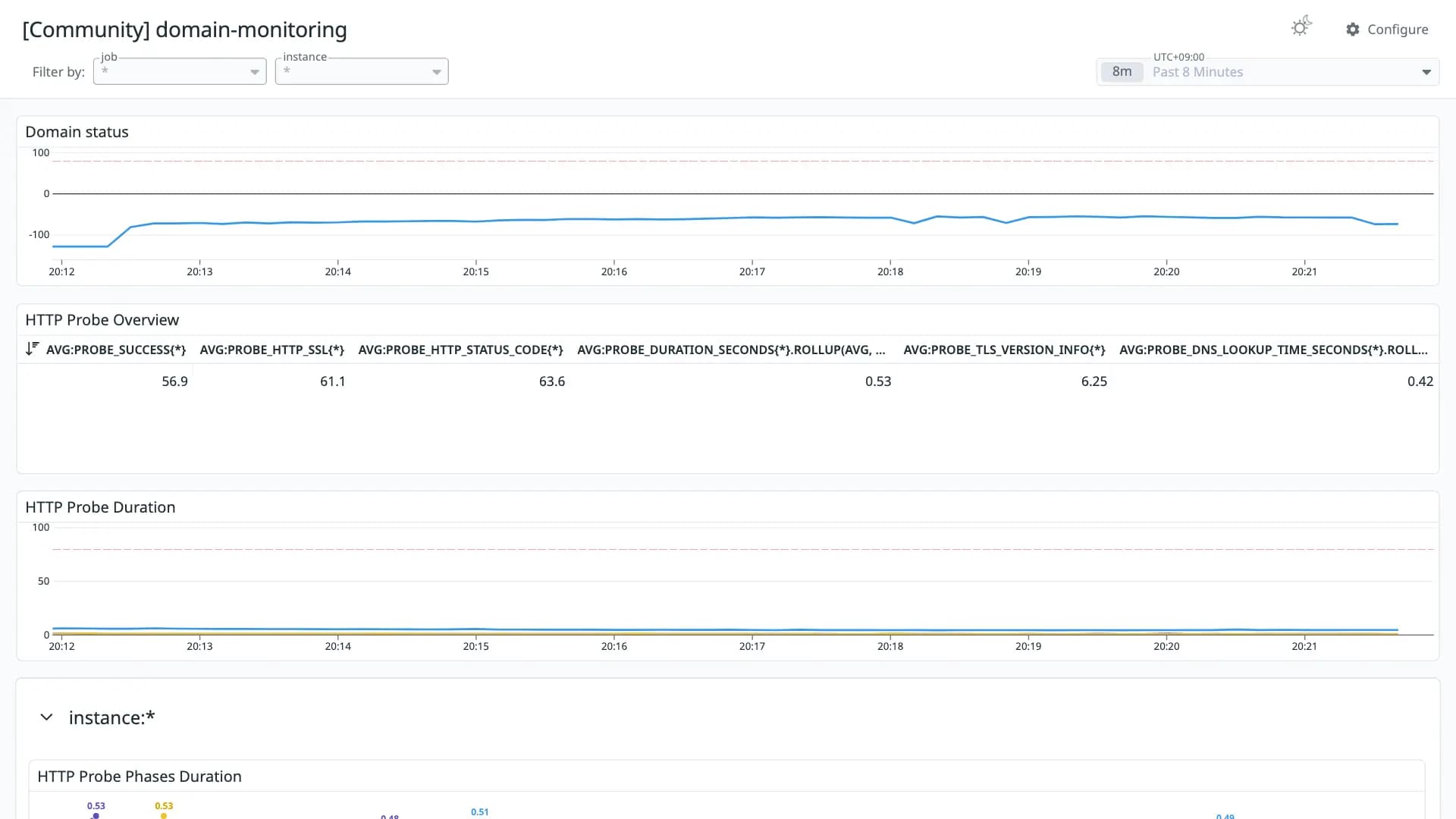The height and width of the screenshot is (819, 1456).
Task: Sort by AVG:PROBE_SUCCESS{*} column
Action: click(116, 350)
